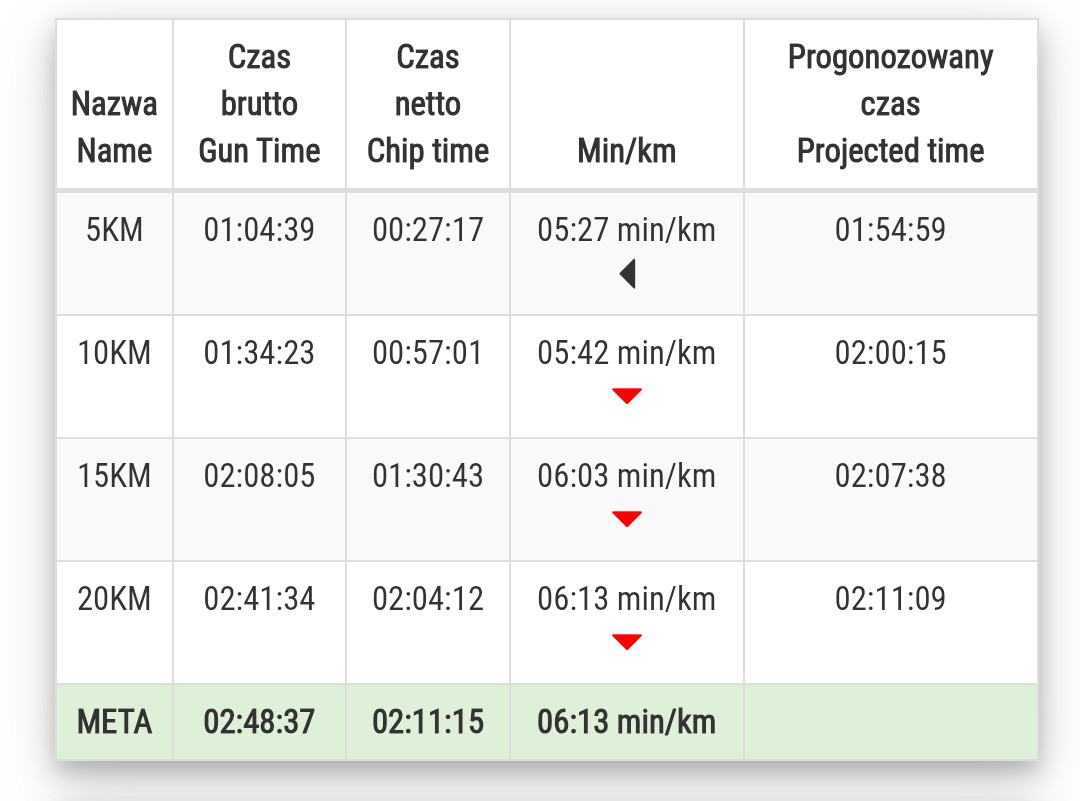Click the red down arrow in 10KM row
This screenshot has width=1080, height=801.
point(627,397)
